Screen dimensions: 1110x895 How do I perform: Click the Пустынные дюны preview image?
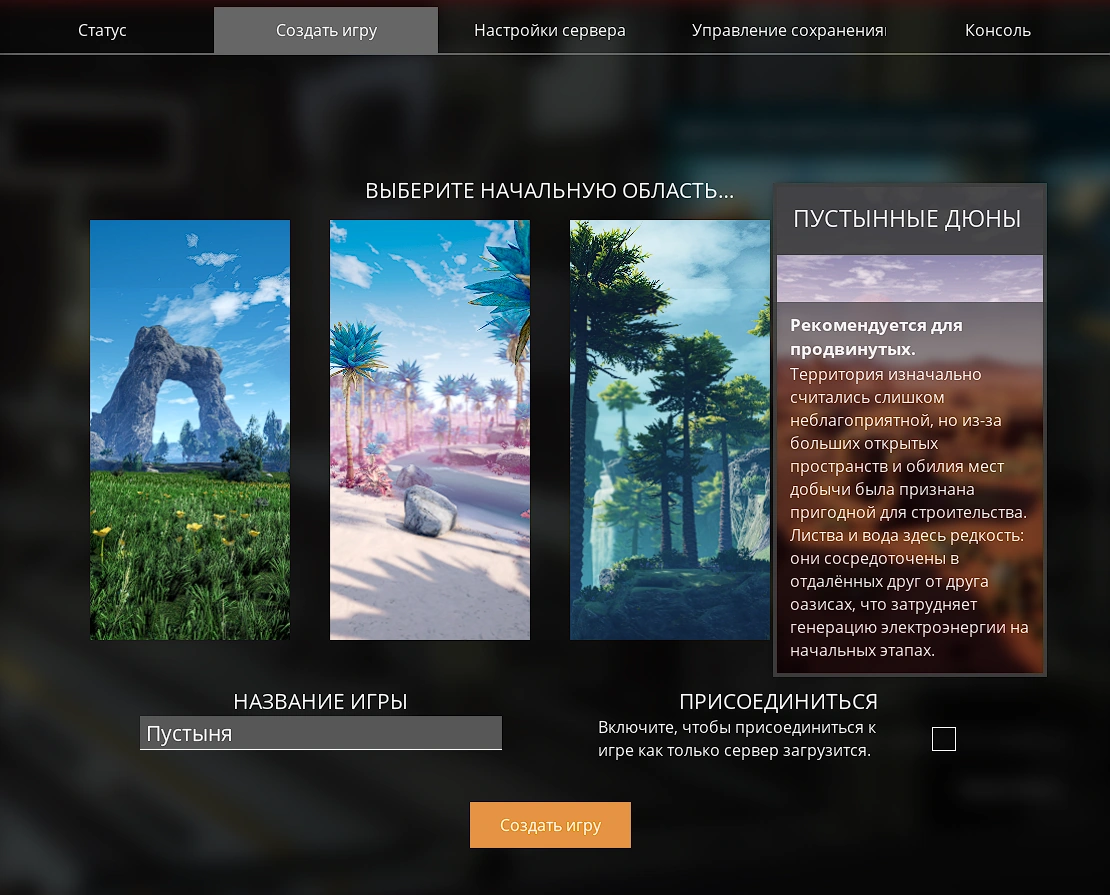coord(908,278)
